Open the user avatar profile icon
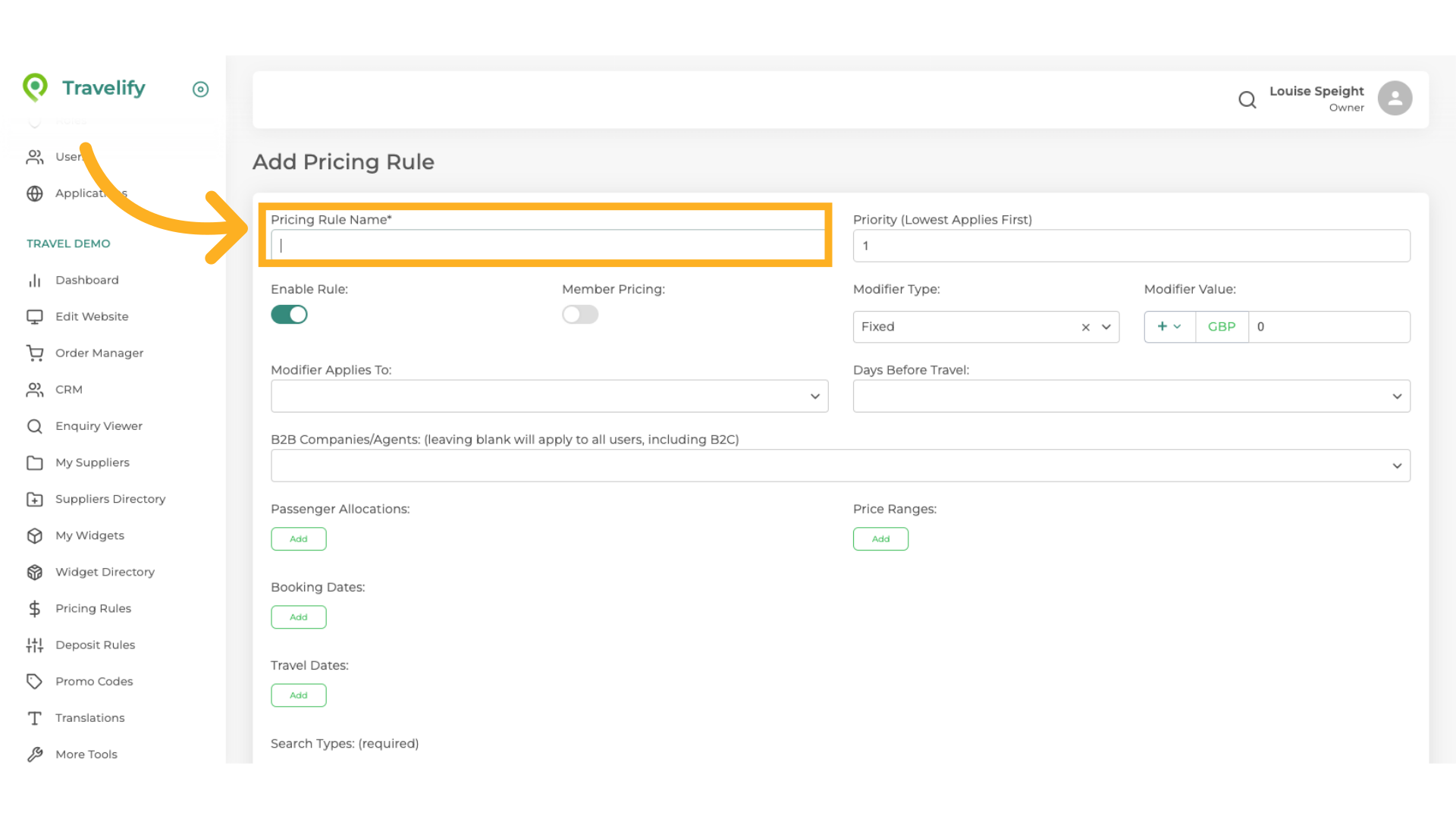Screen dimensions: 1456x819 click(1395, 99)
